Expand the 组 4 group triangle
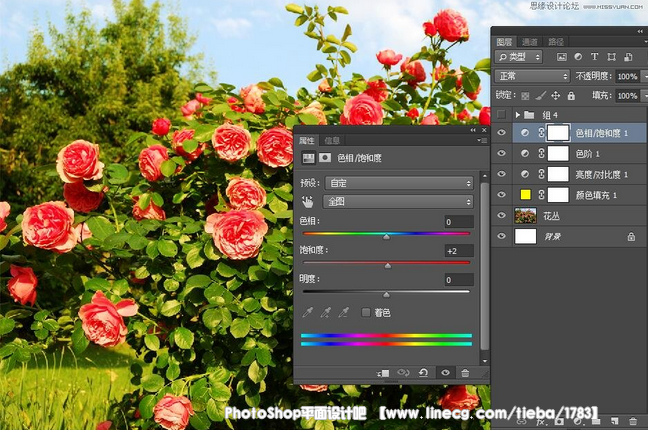Image resolution: width=648 pixels, height=430 pixels. coord(517,115)
